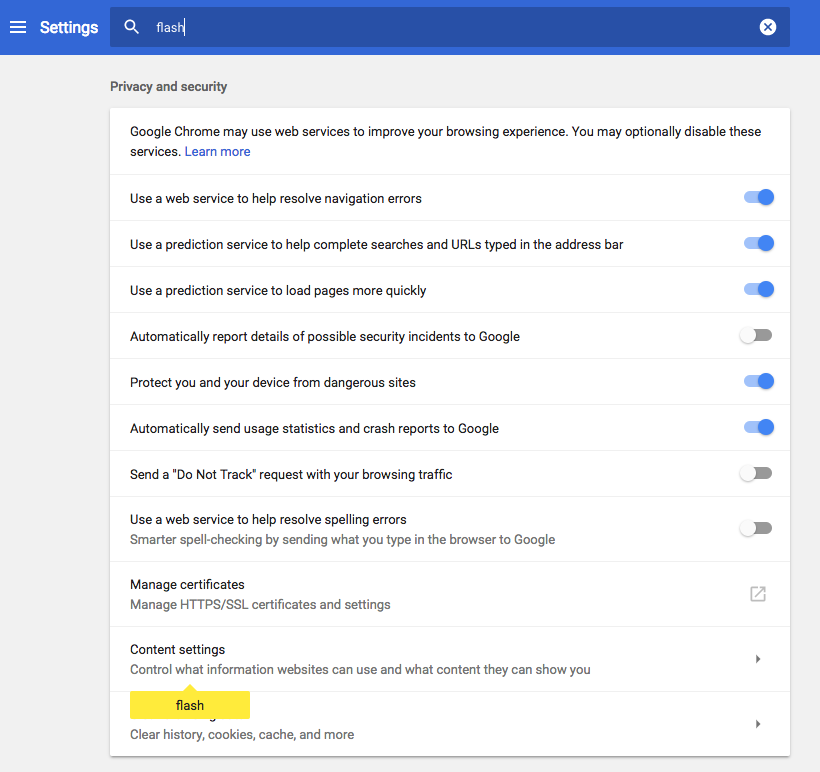Screen dimensions: 820x772
Task: Toggle protection from dangerous sites
Action: click(x=758, y=381)
